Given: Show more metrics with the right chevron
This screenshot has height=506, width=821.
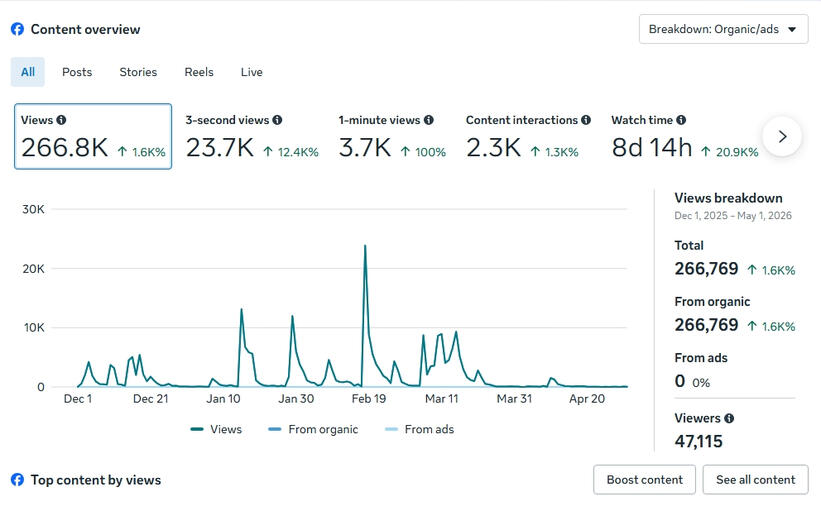Looking at the screenshot, I should tap(782, 137).
